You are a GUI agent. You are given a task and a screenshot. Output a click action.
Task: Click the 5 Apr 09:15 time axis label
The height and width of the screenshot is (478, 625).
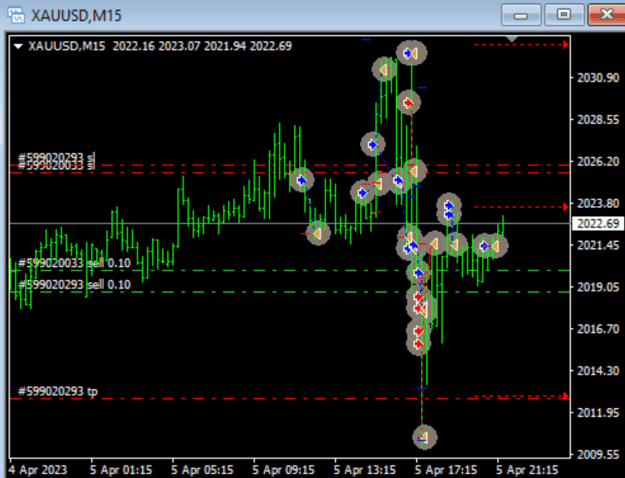[x=284, y=470]
